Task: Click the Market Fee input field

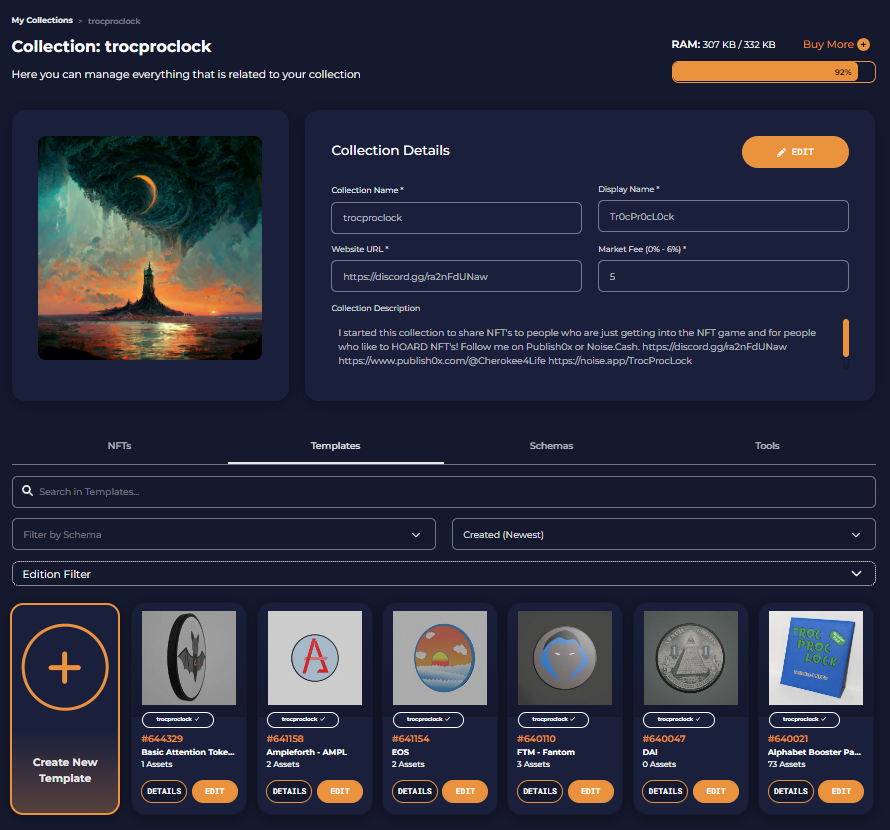Action: (x=723, y=276)
